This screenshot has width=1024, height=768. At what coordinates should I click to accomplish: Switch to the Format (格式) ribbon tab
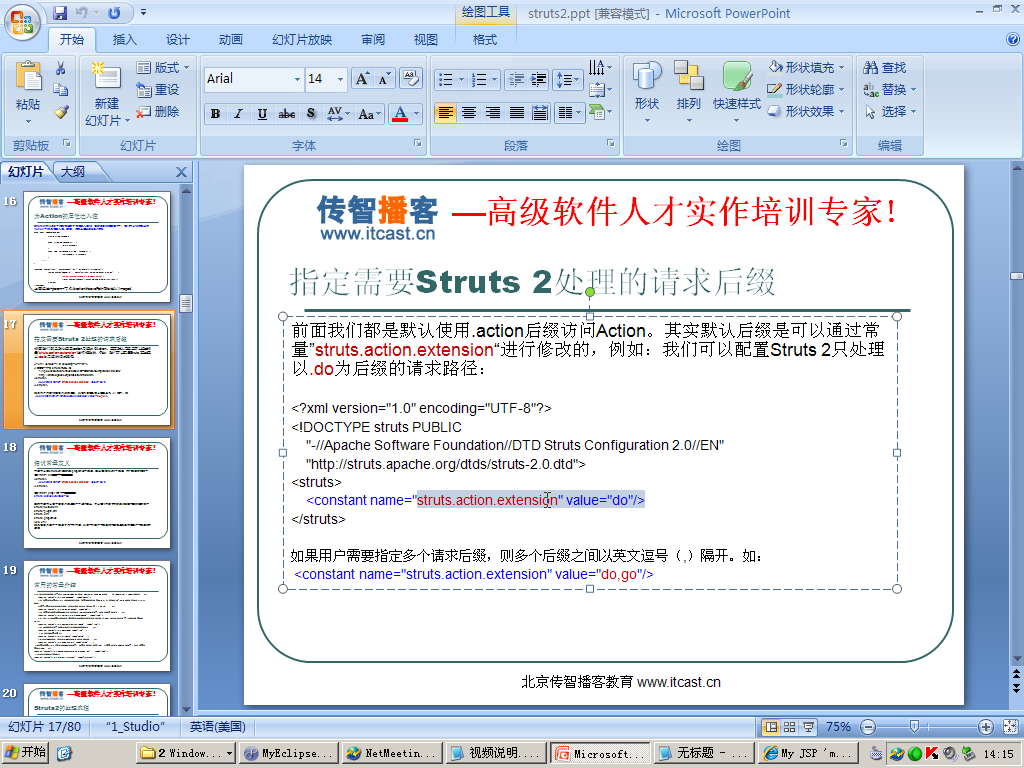[485, 40]
